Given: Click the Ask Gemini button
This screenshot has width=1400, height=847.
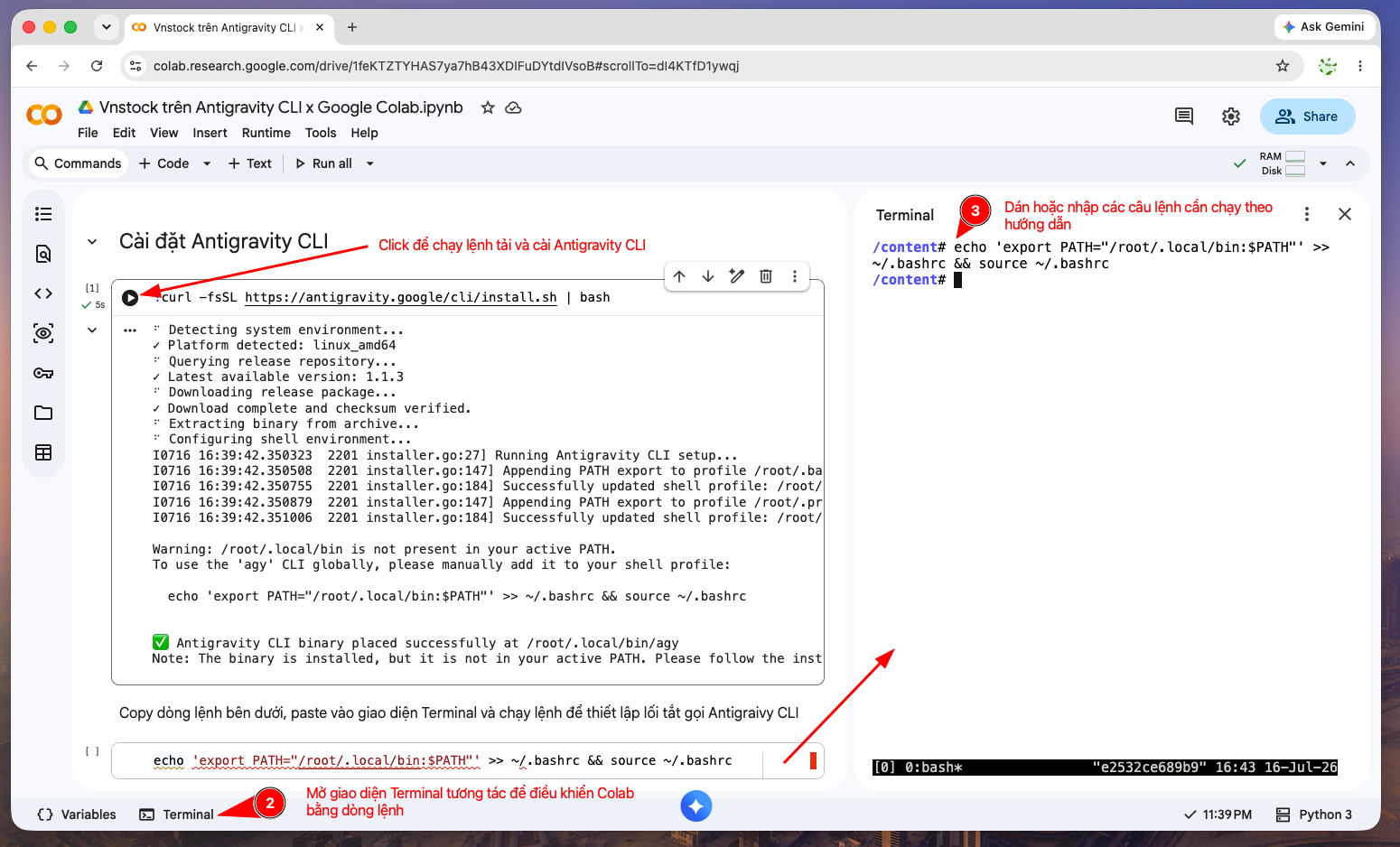Looking at the screenshot, I should pos(1324,27).
